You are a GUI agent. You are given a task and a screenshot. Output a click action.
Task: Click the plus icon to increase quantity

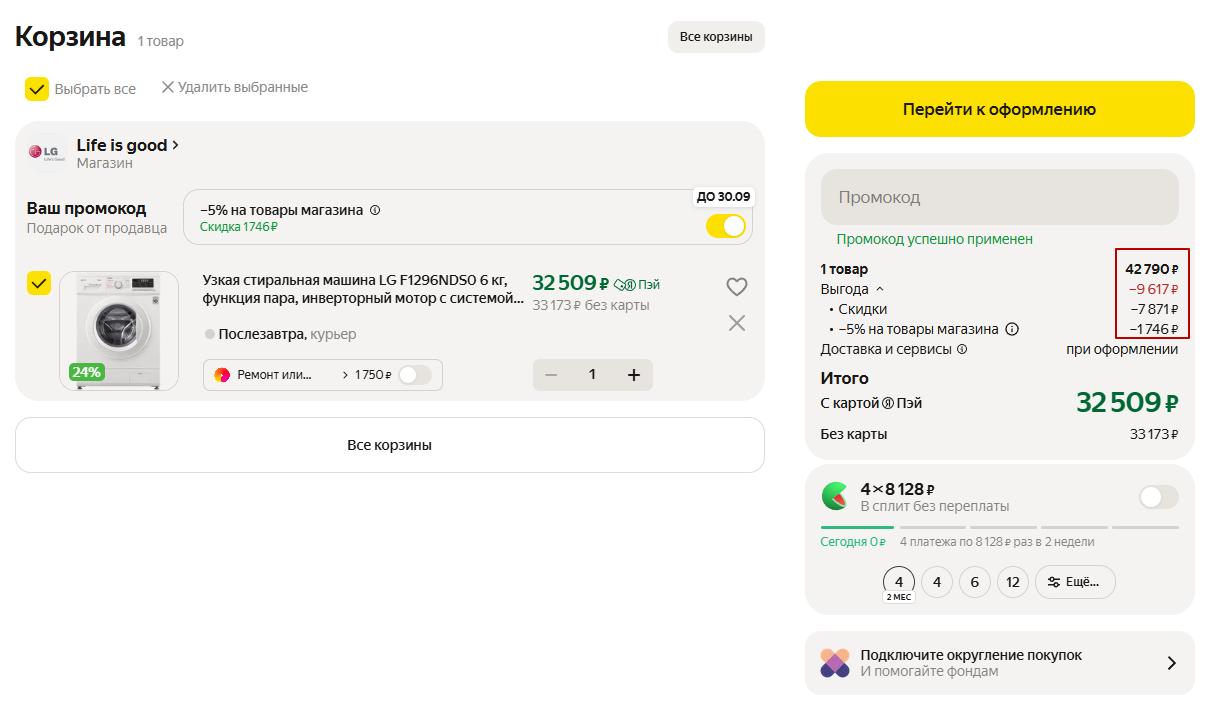coord(633,375)
